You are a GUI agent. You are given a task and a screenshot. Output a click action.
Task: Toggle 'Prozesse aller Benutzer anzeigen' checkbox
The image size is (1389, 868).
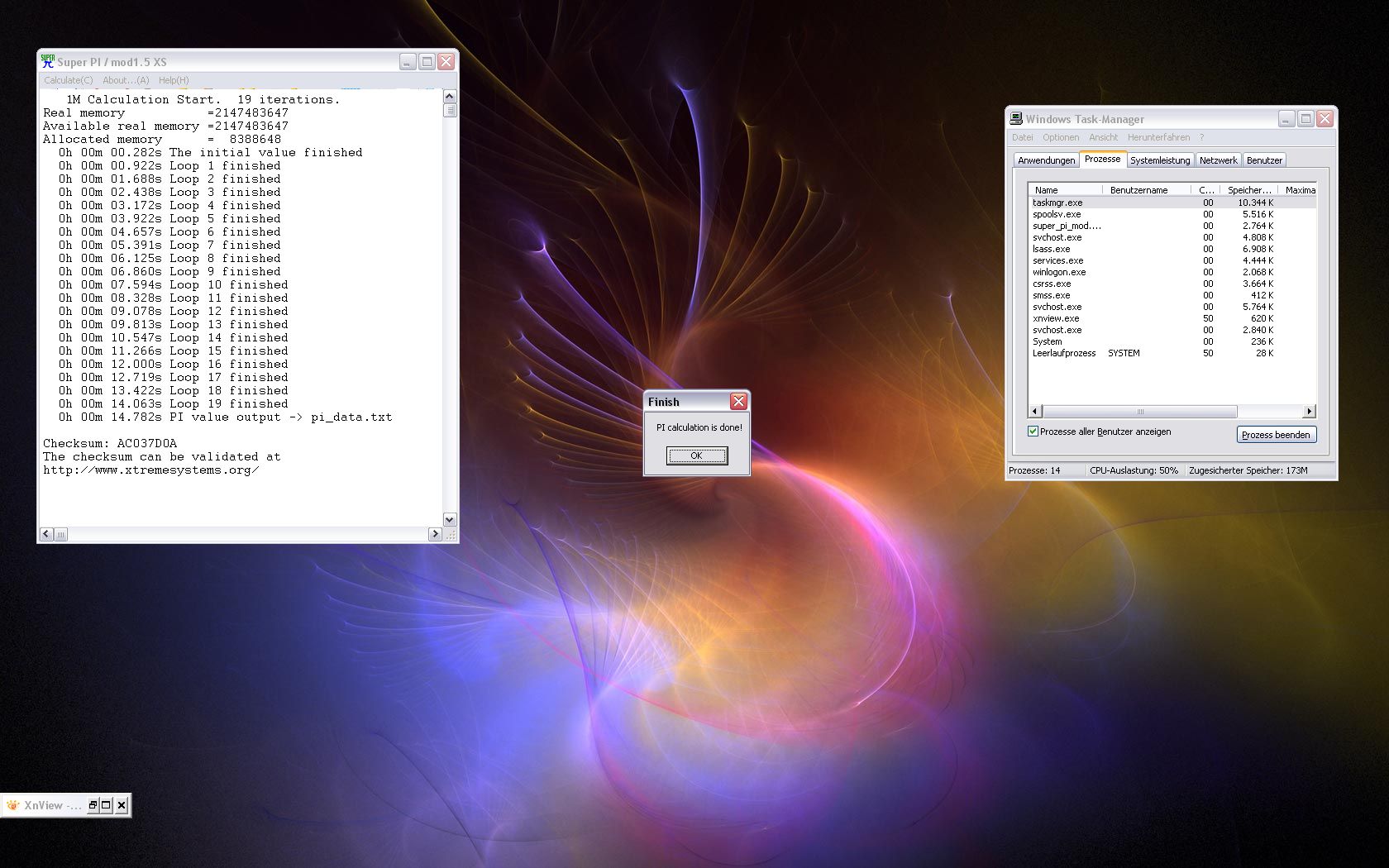(1033, 432)
